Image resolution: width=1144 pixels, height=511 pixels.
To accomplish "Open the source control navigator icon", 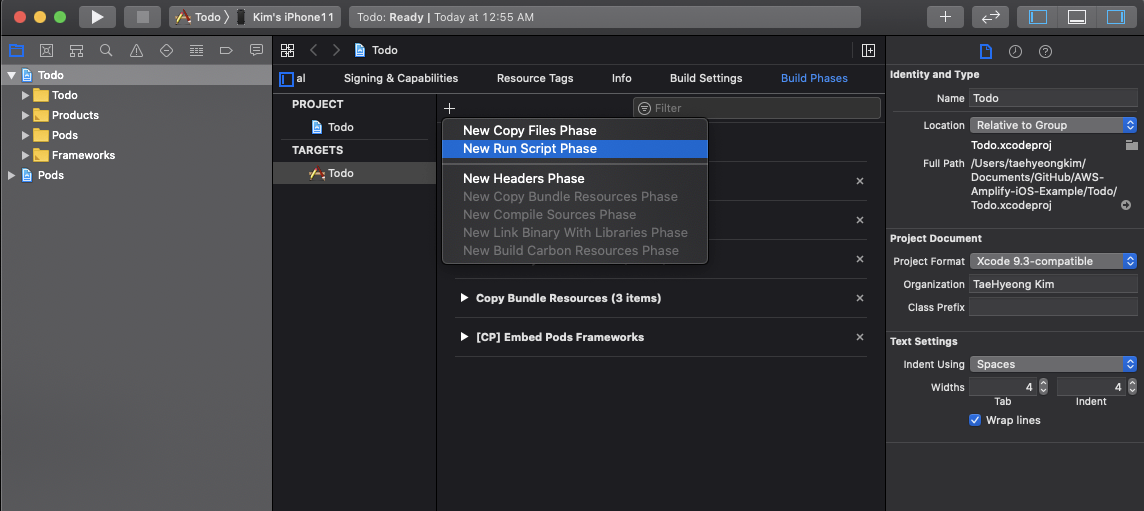I will (46, 50).
